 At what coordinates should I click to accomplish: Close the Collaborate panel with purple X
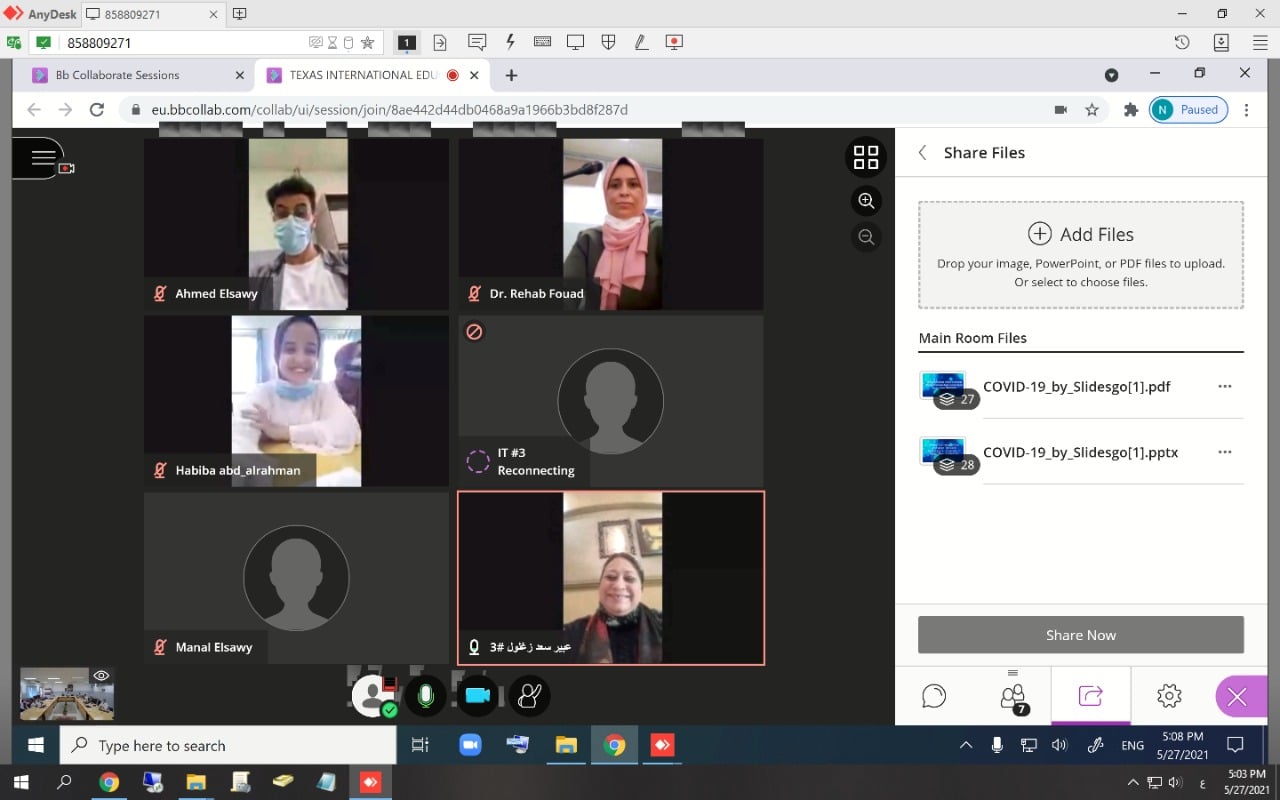(1237, 697)
